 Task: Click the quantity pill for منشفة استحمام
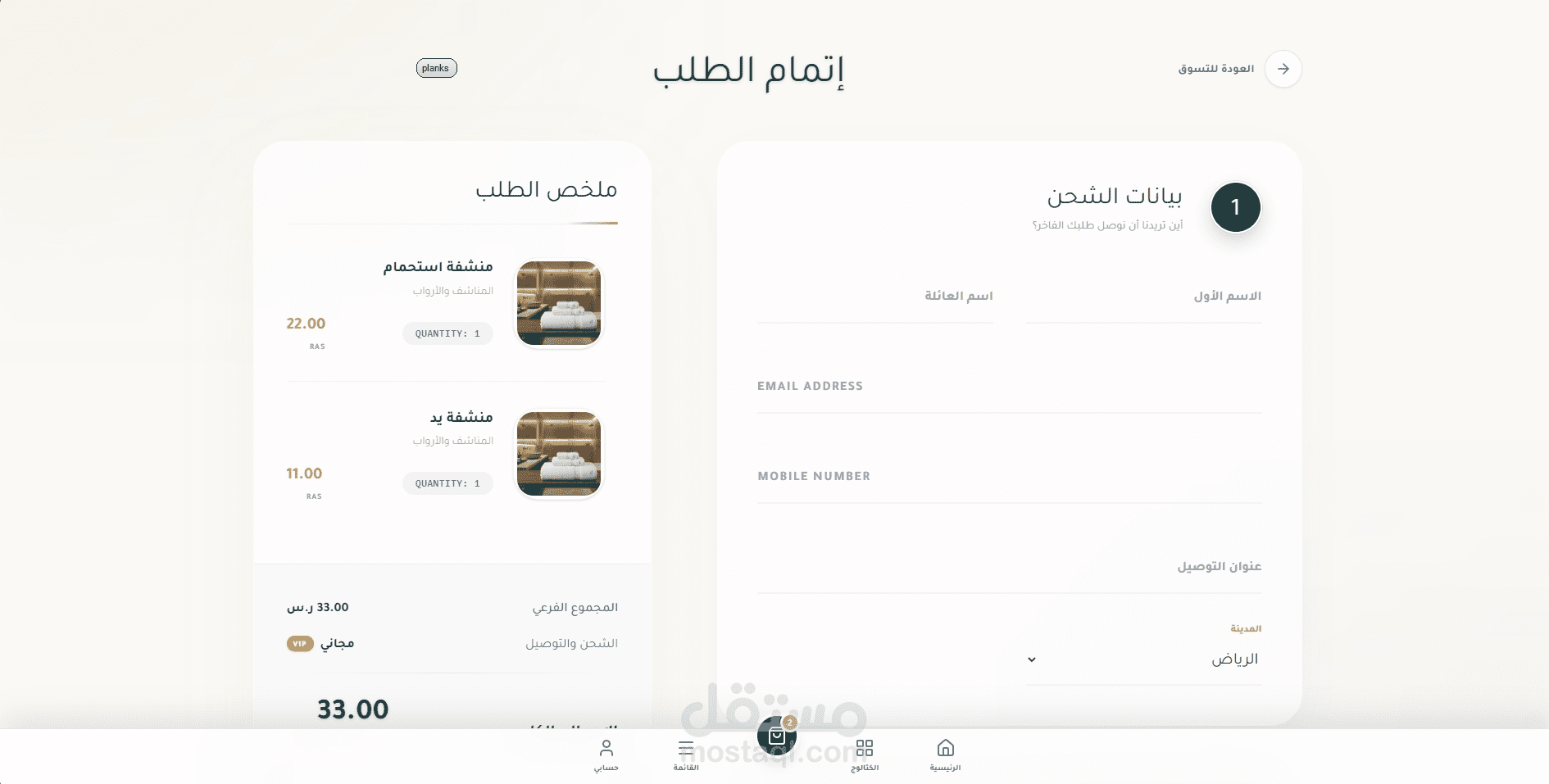click(x=447, y=333)
